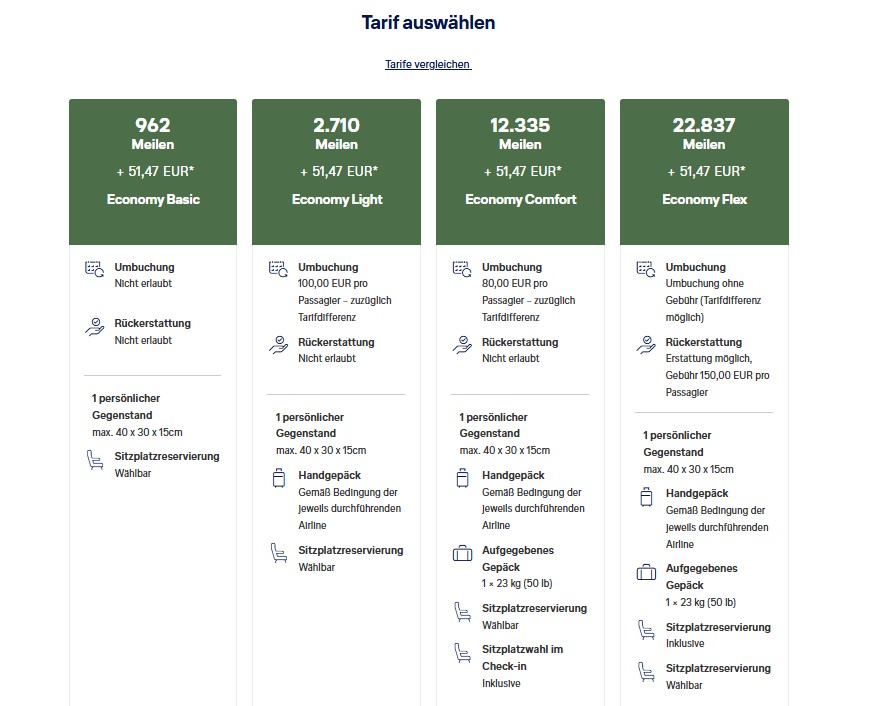The width and height of the screenshot is (870, 706).
Task: Pick the Economy Comfort fare header
Action: pos(520,199)
